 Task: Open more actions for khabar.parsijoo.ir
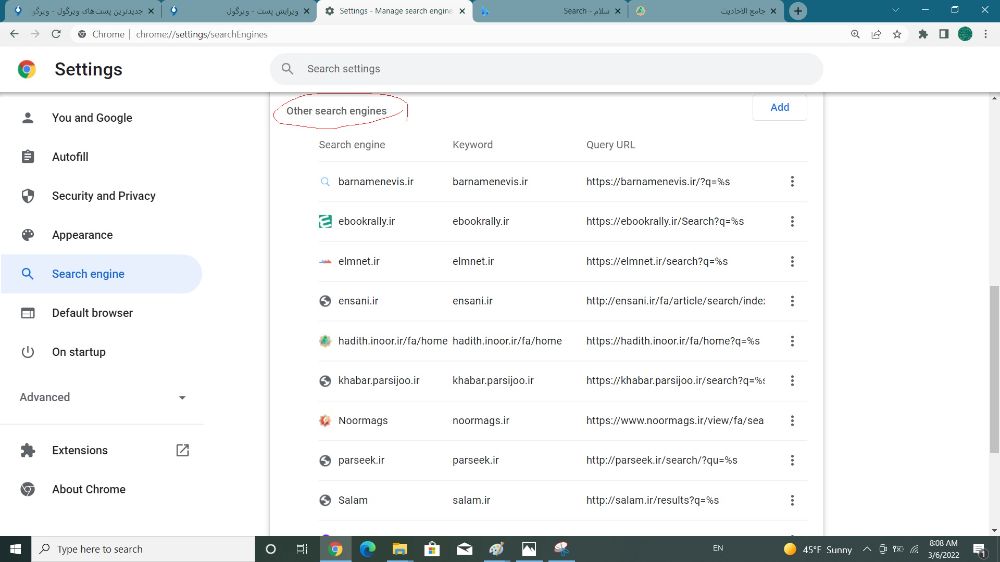(x=792, y=381)
